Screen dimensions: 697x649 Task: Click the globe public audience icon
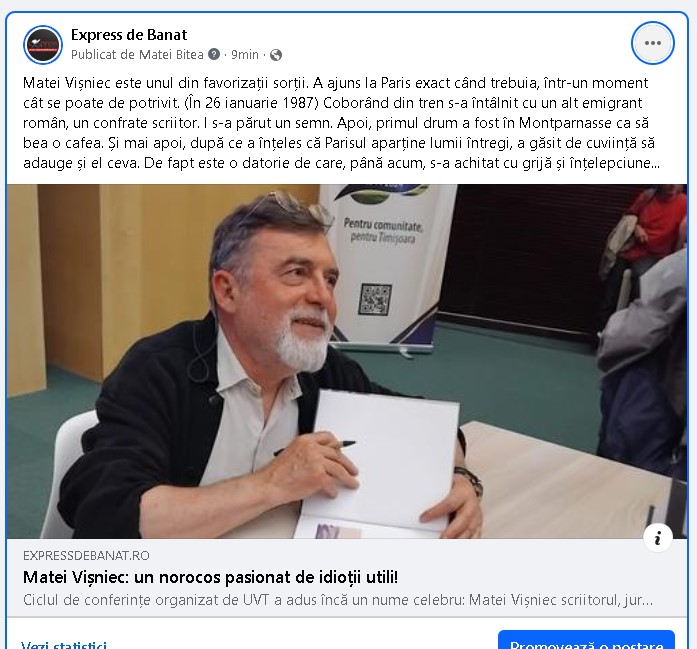click(276, 55)
